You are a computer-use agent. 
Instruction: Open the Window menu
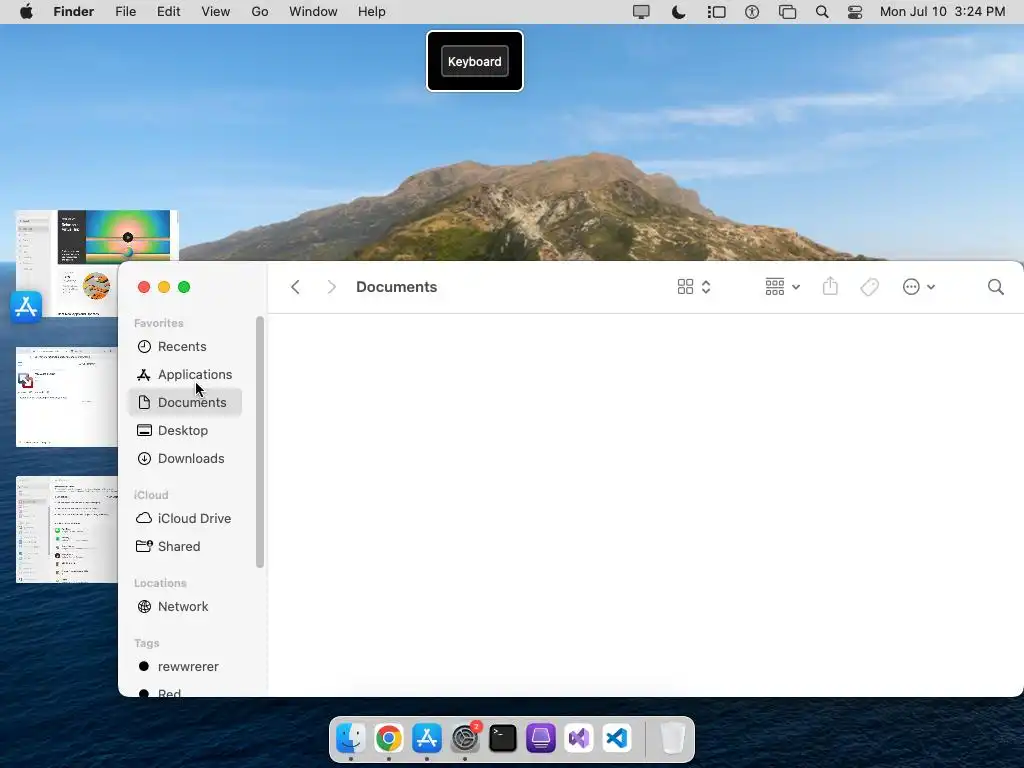tap(313, 12)
